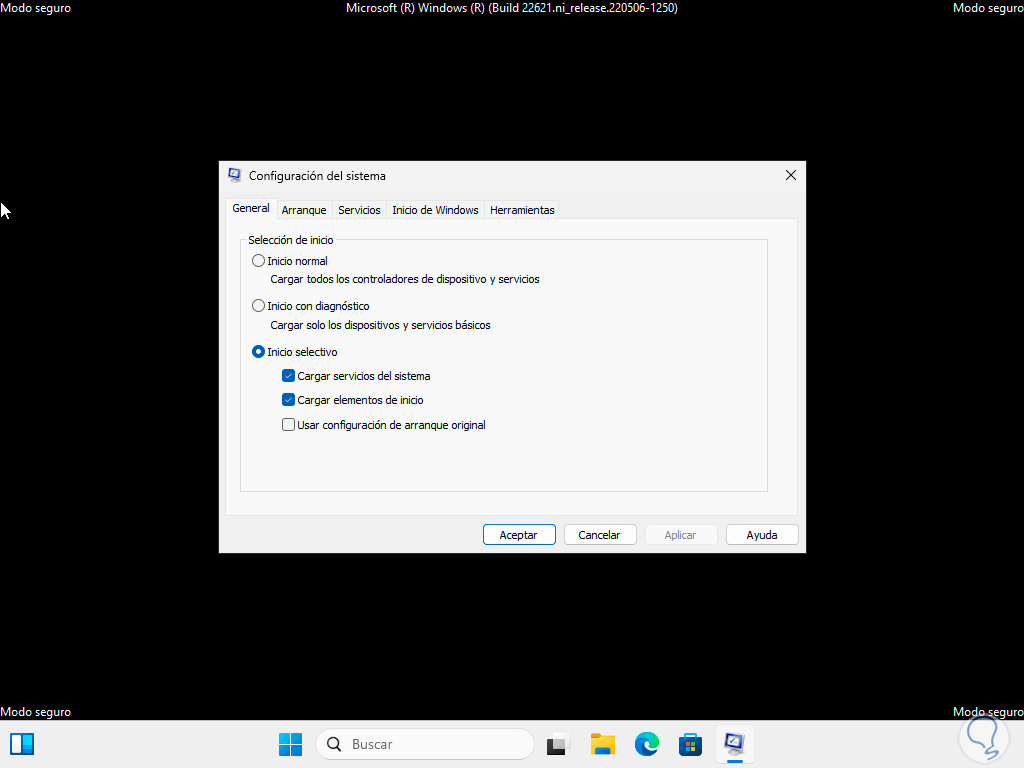Uncheck Cargar servicios del sistema
Screen dimensions: 1024x768
(x=288, y=375)
